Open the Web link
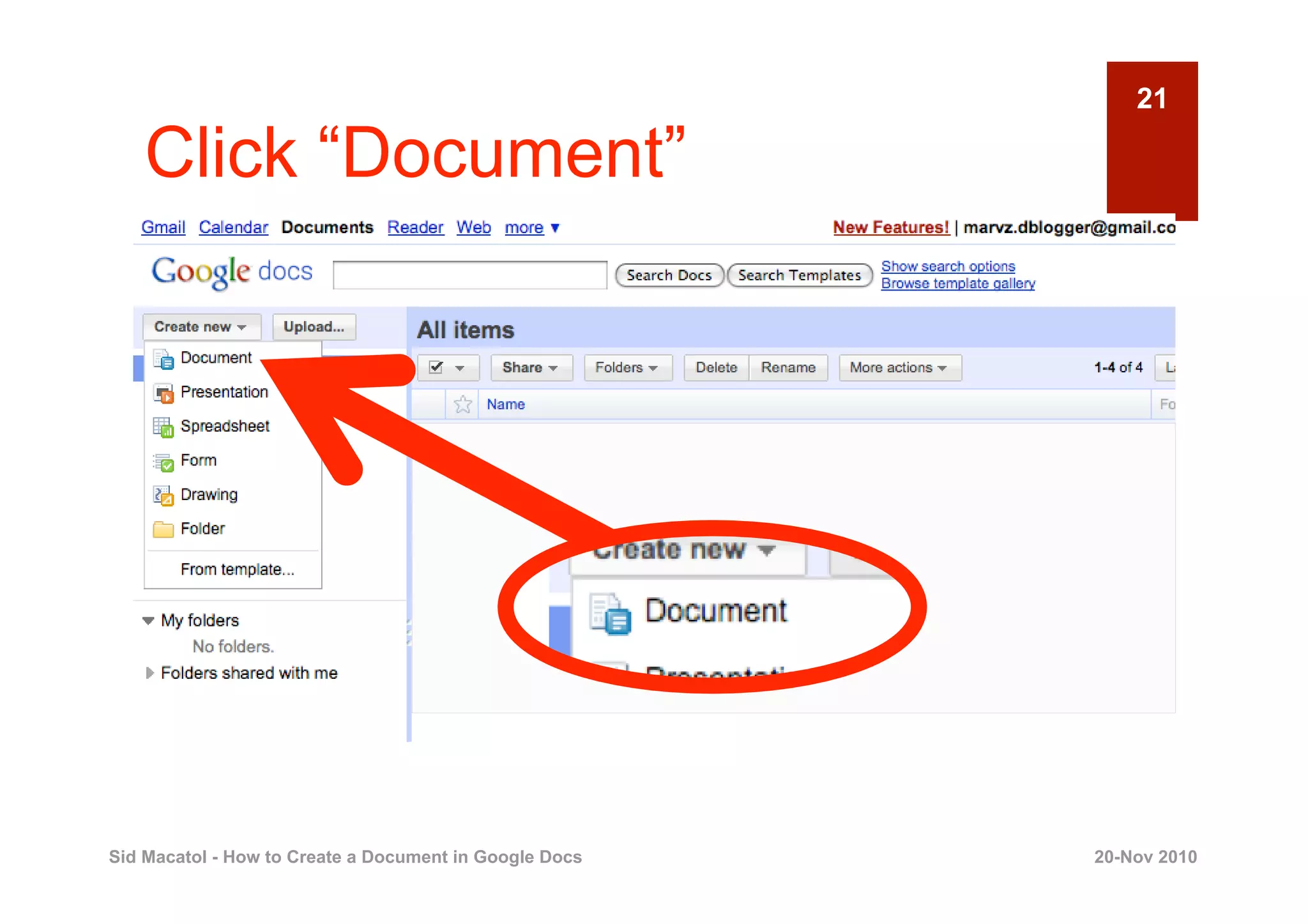 click(x=473, y=227)
